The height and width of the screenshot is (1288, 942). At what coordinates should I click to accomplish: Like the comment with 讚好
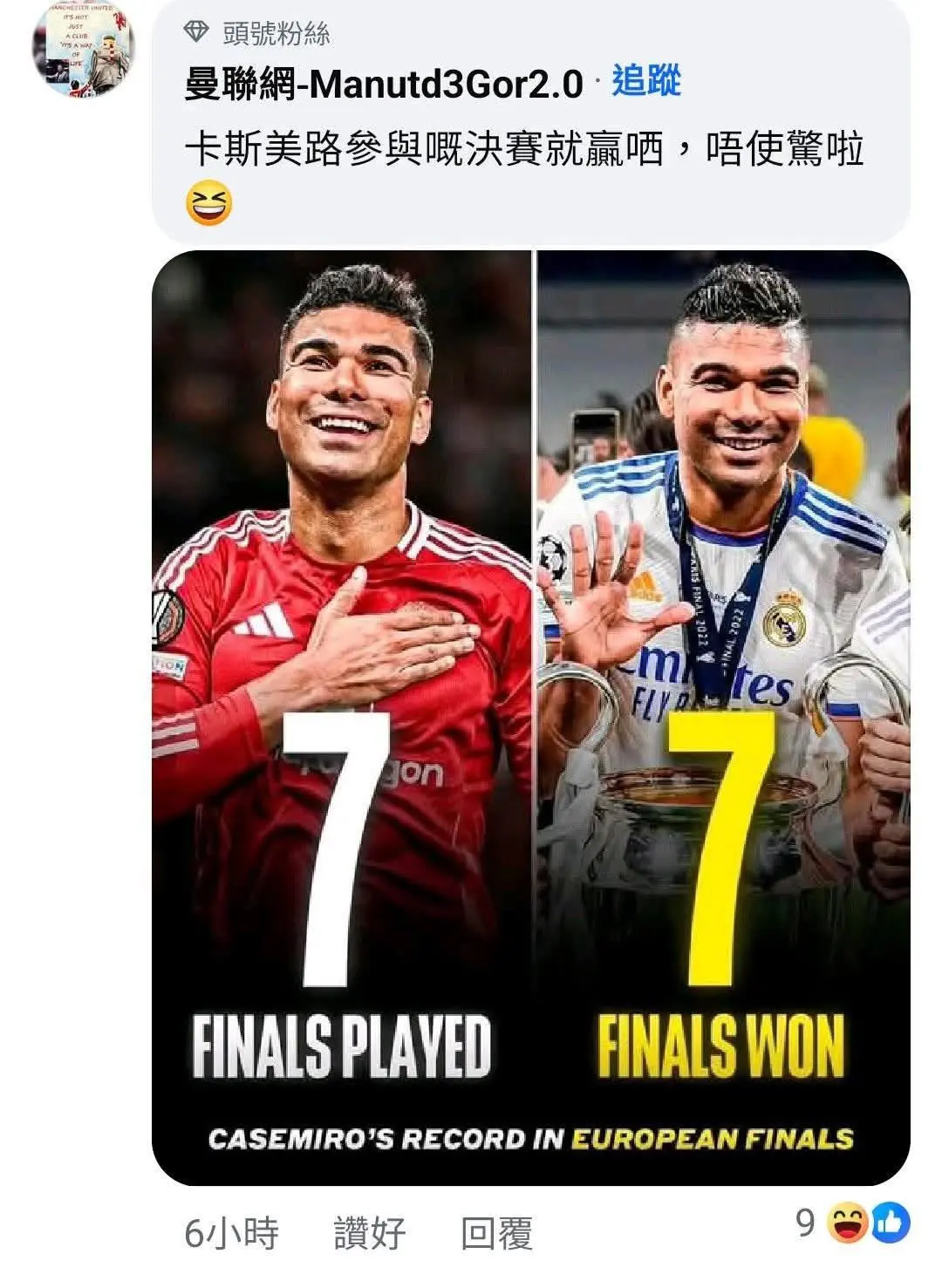pyautogui.click(x=370, y=1232)
